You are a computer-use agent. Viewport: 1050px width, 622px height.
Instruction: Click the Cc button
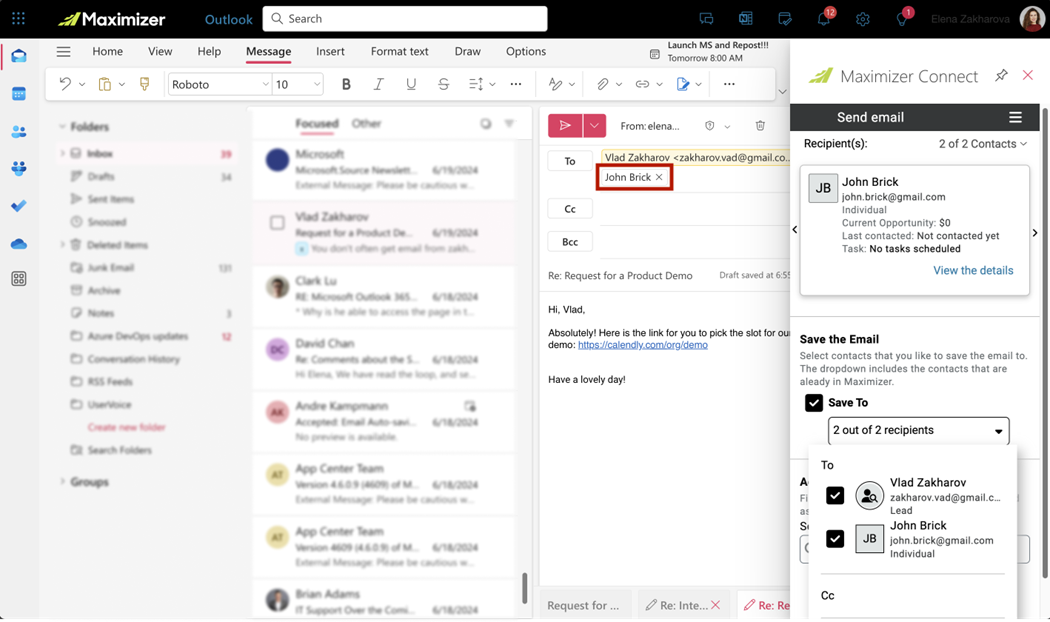click(570, 209)
